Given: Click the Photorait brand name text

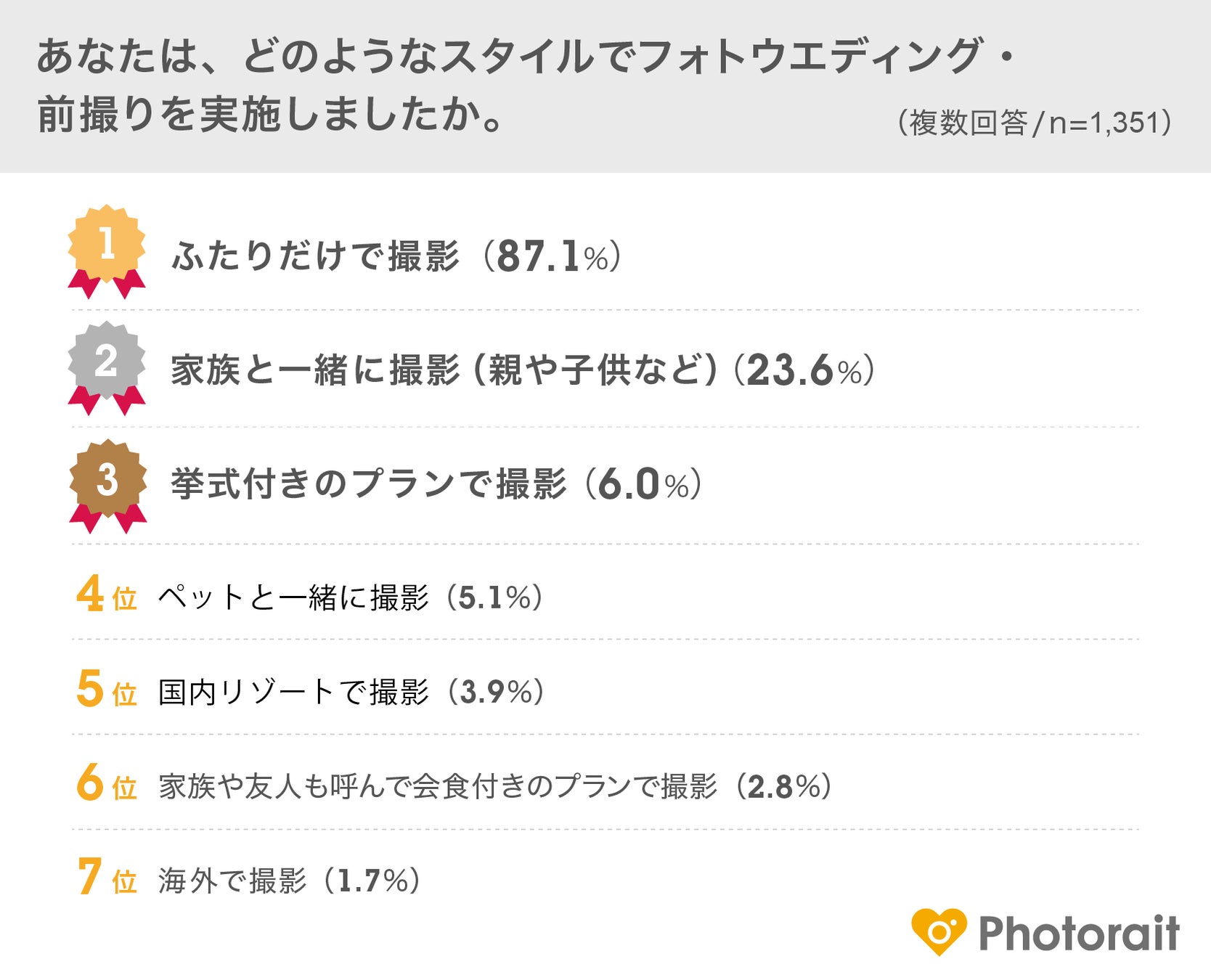Looking at the screenshot, I should coord(1079,934).
